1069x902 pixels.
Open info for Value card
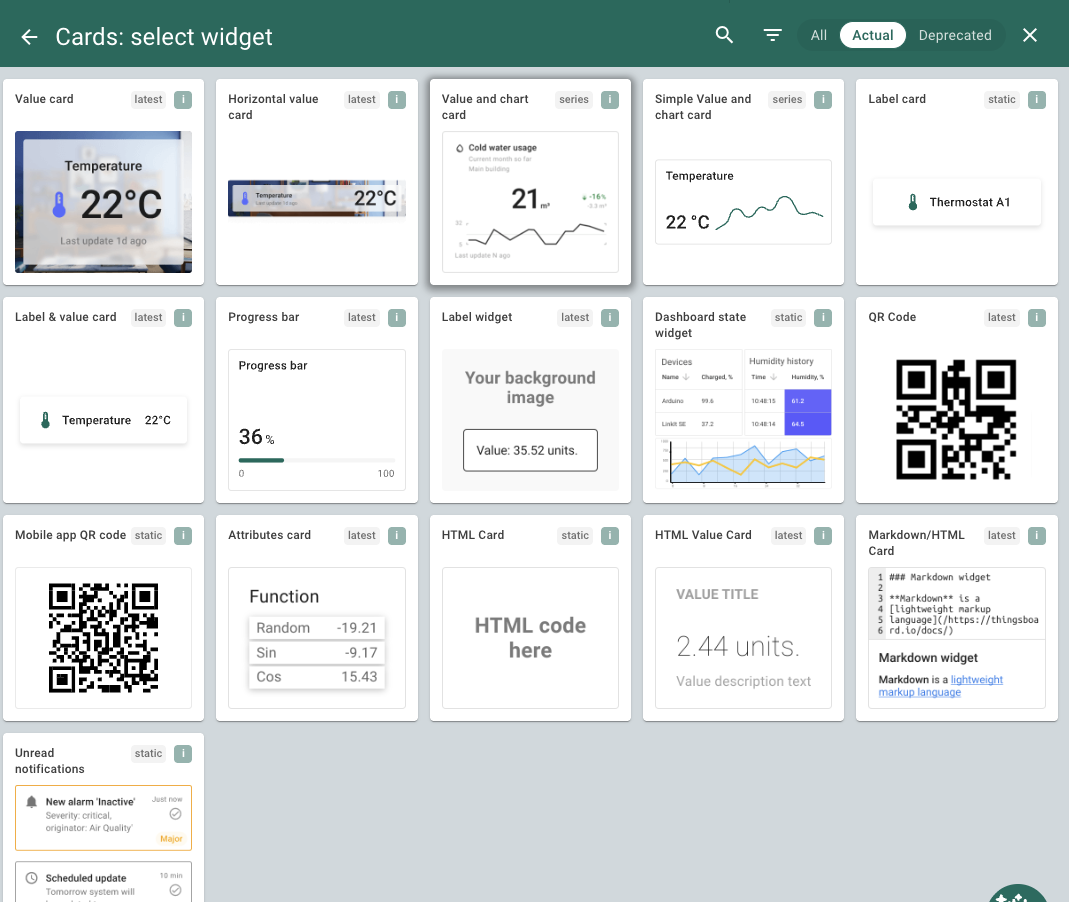click(183, 100)
